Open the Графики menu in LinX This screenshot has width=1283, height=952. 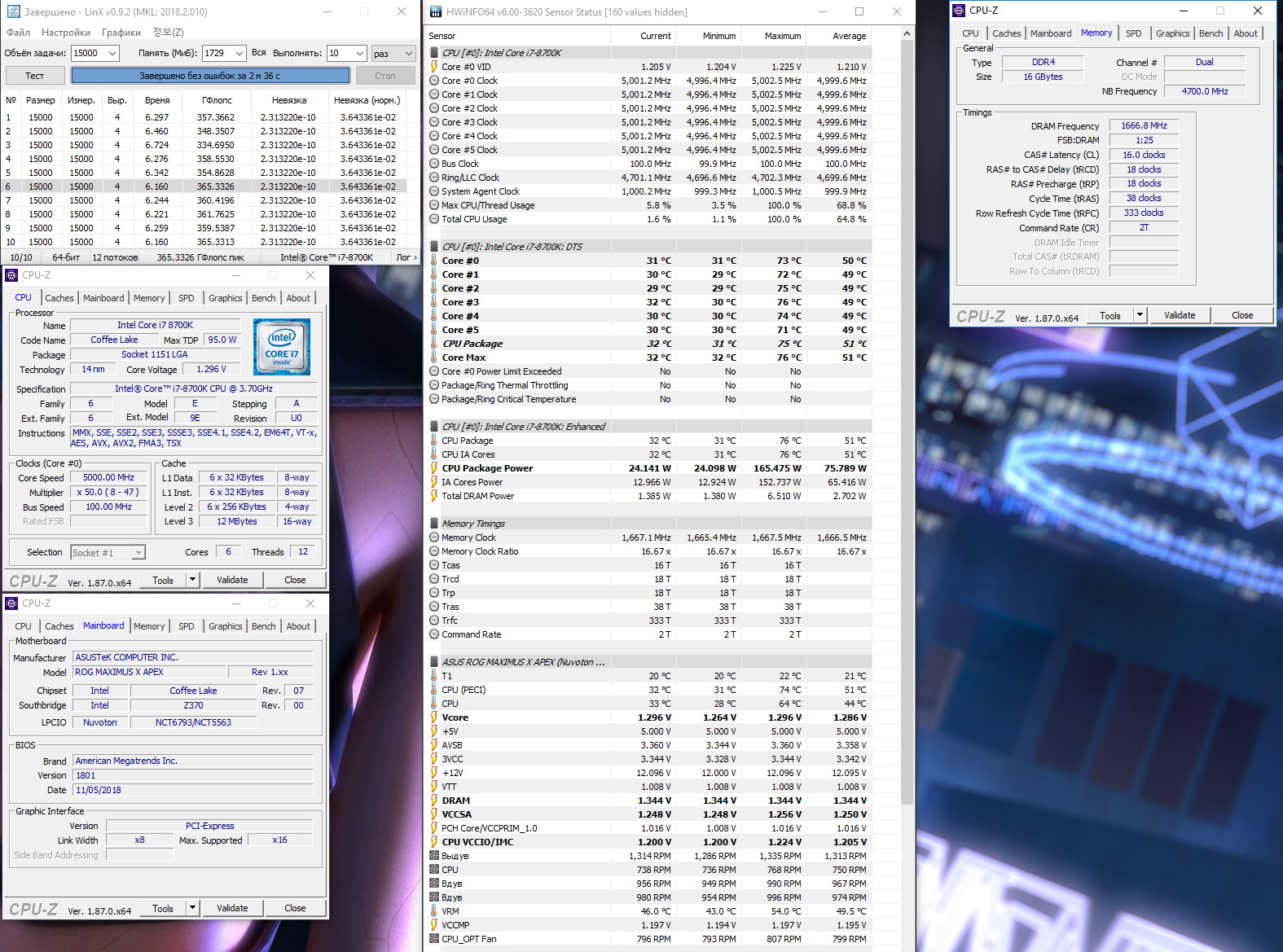(121, 33)
